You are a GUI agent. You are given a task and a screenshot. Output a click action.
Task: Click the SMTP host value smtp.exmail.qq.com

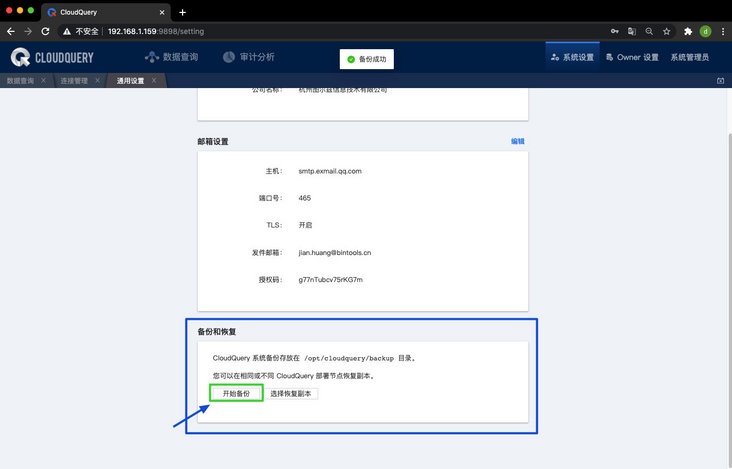click(330, 171)
